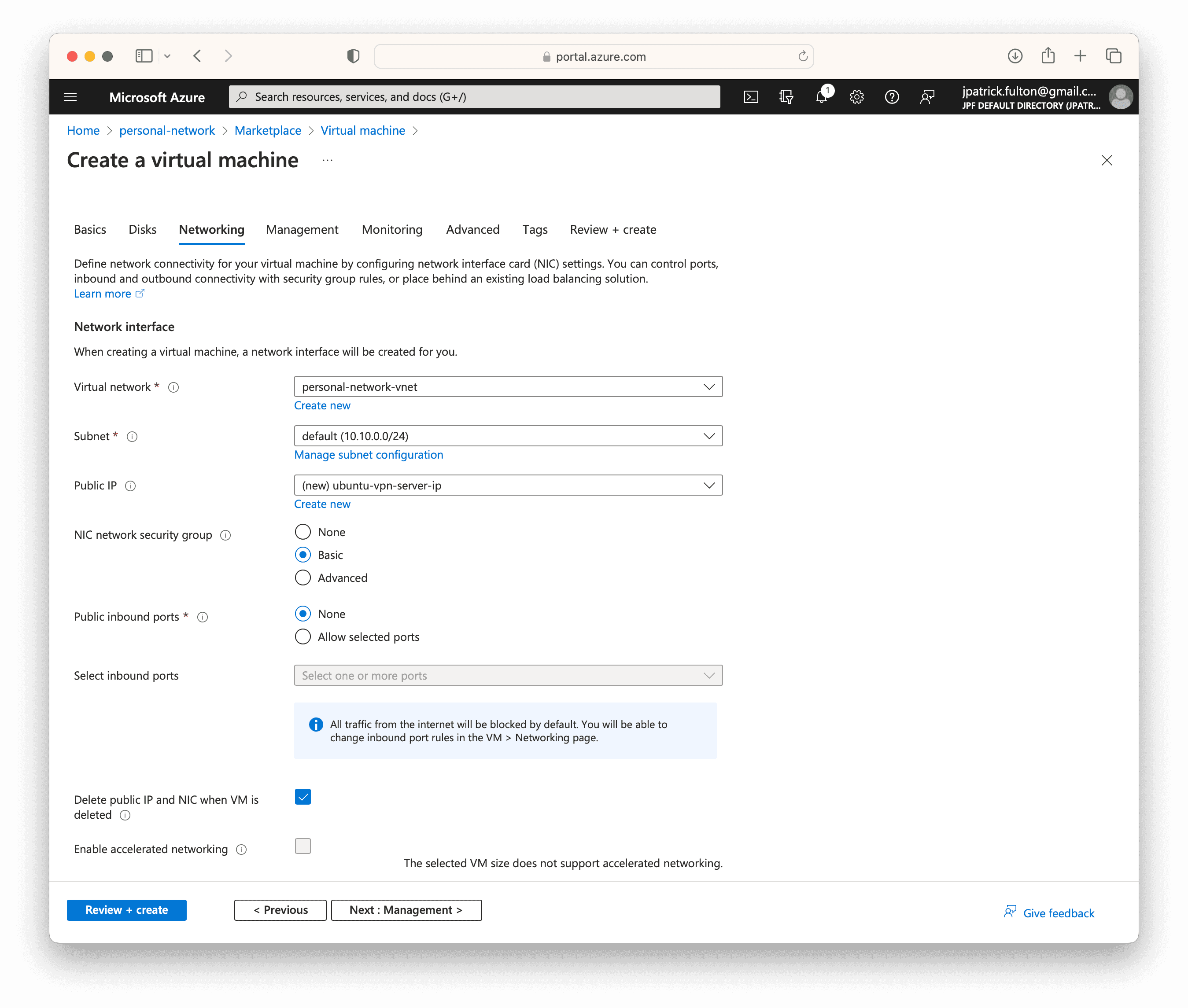The height and width of the screenshot is (1008, 1188).
Task: Show Safari tab overview
Action: coord(1113,56)
